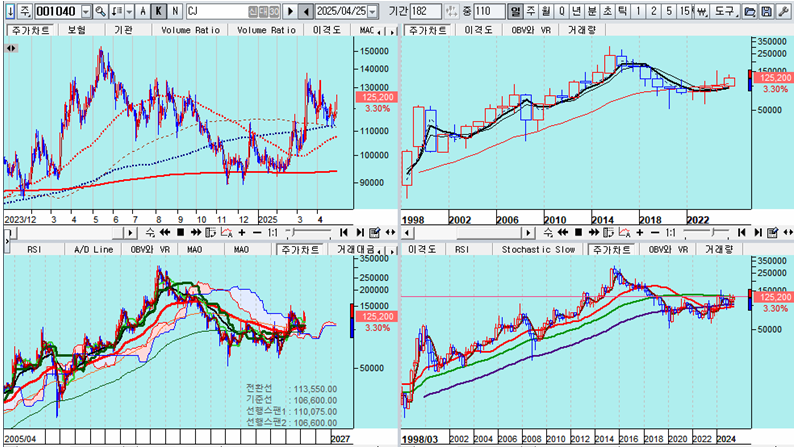Adjust the zoom slider in left chart controls
796x448 pixels.
tap(309, 233)
